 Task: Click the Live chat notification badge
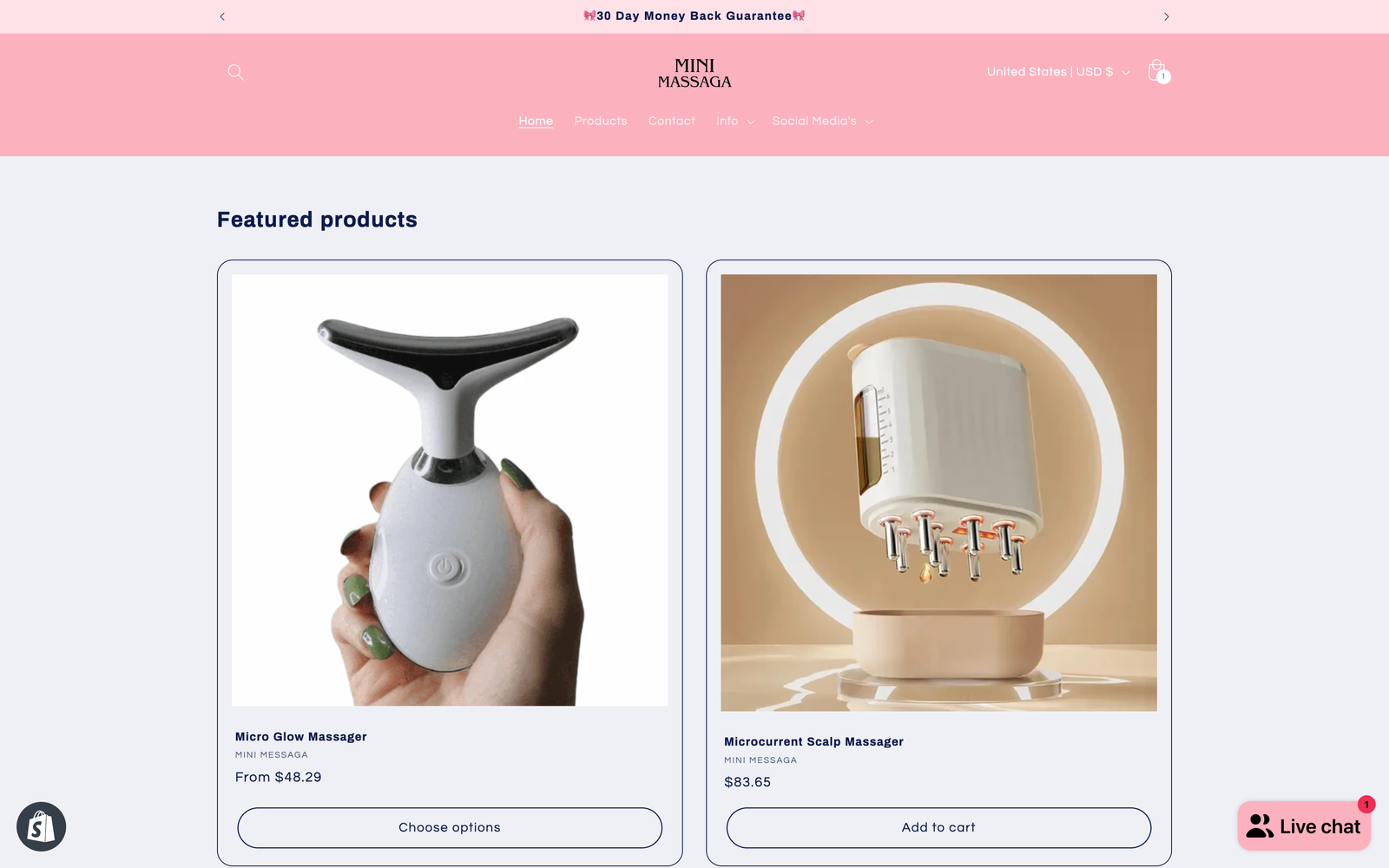(x=1366, y=805)
